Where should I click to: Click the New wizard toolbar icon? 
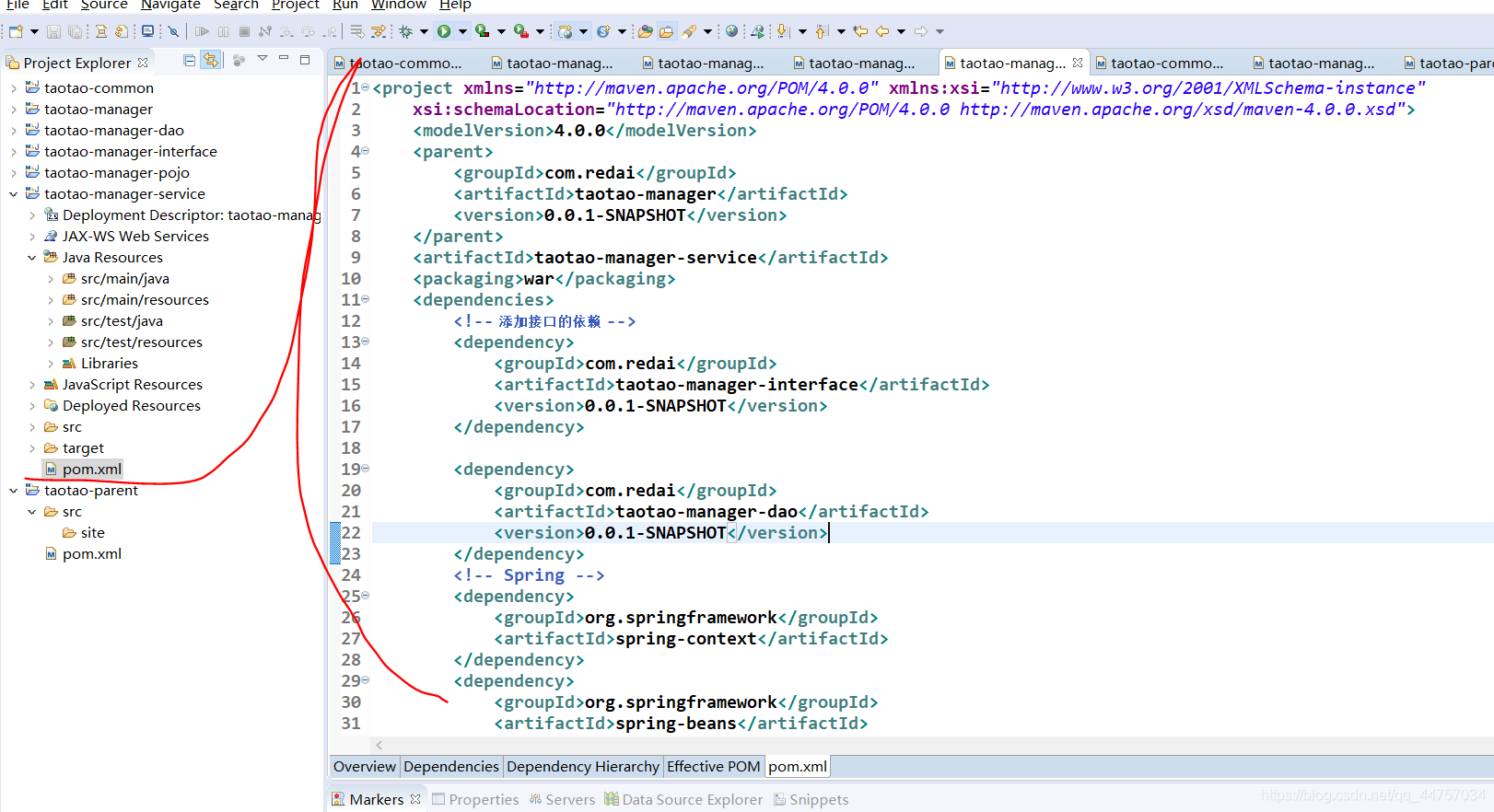tap(16, 31)
